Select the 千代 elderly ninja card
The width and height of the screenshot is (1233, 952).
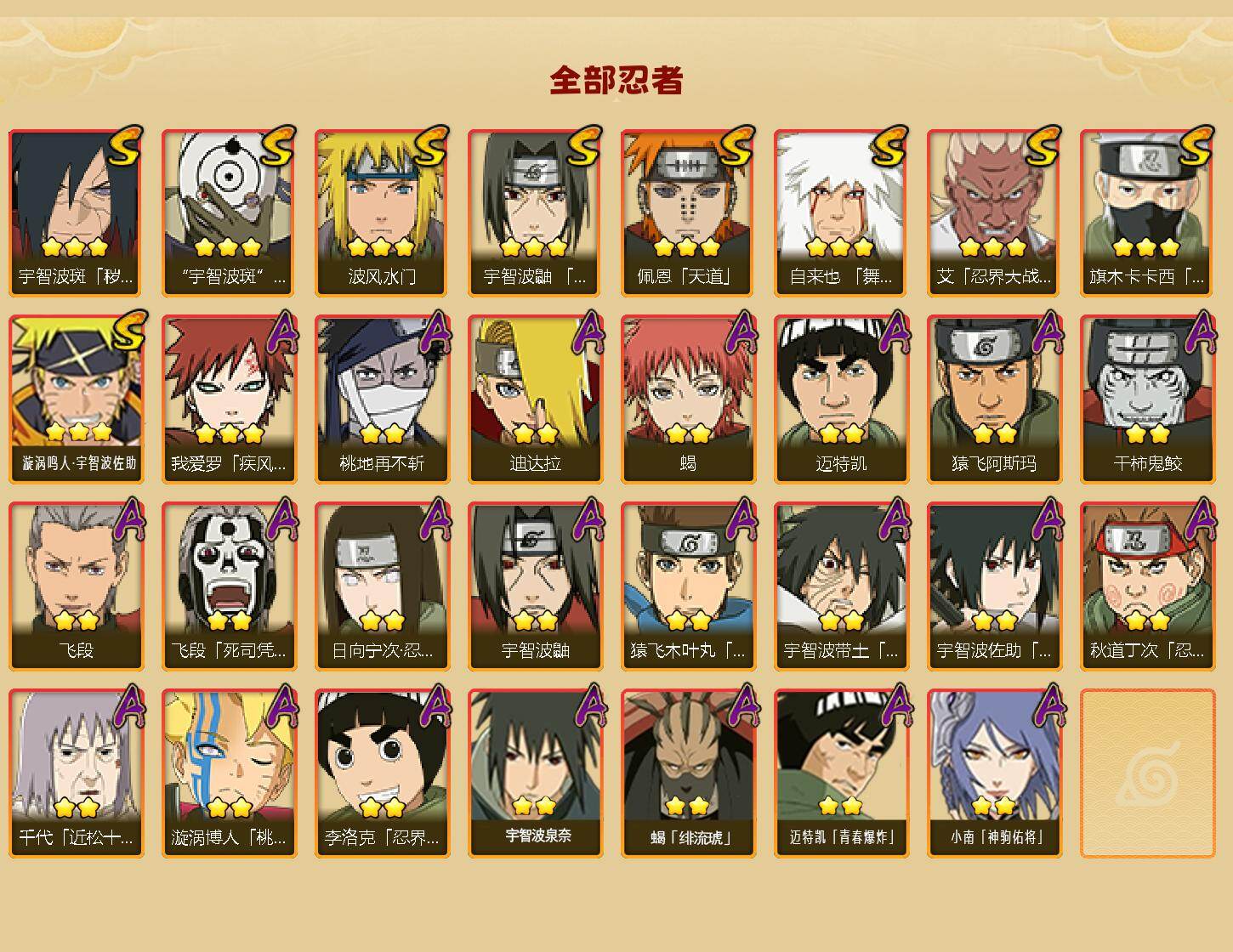(x=76, y=773)
